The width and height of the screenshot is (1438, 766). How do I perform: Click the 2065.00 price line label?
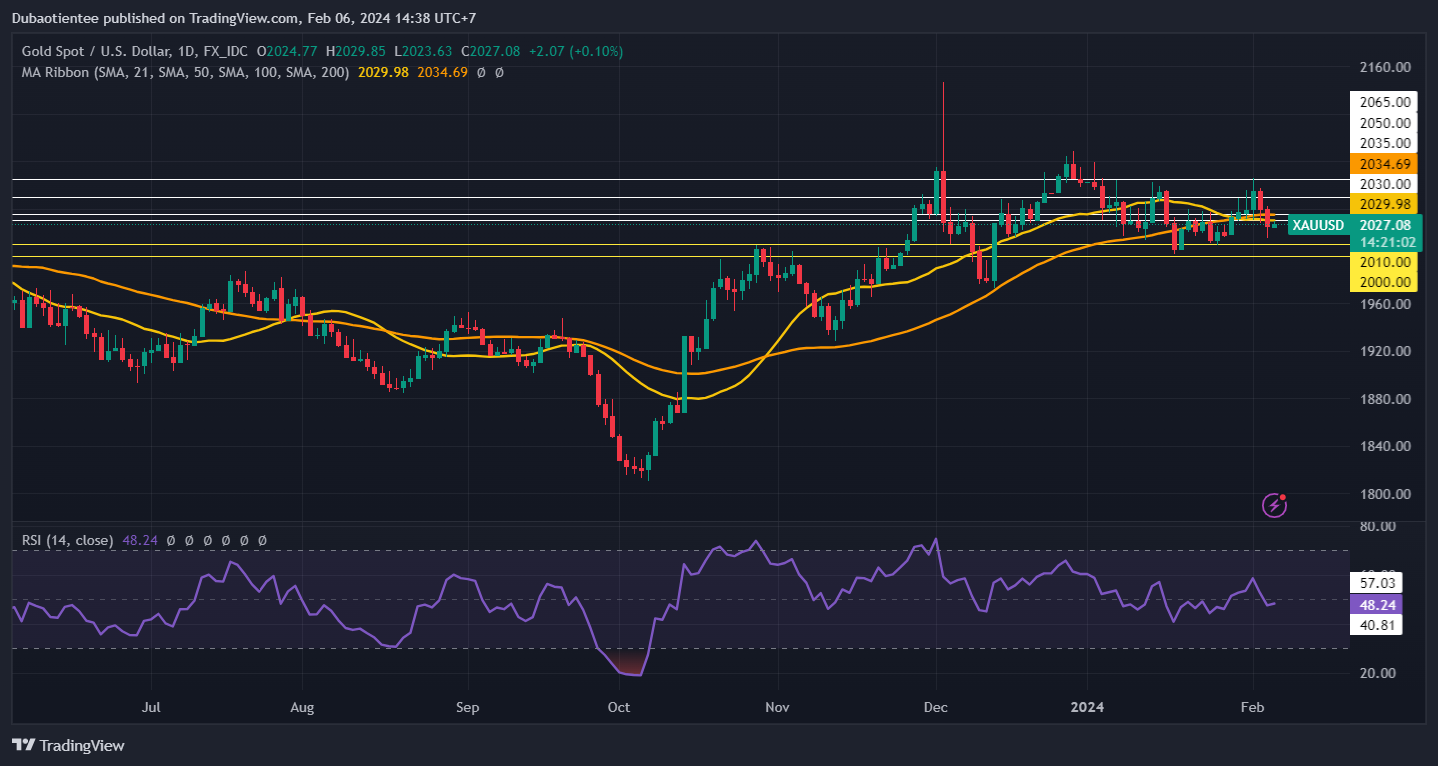(x=1384, y=102)
